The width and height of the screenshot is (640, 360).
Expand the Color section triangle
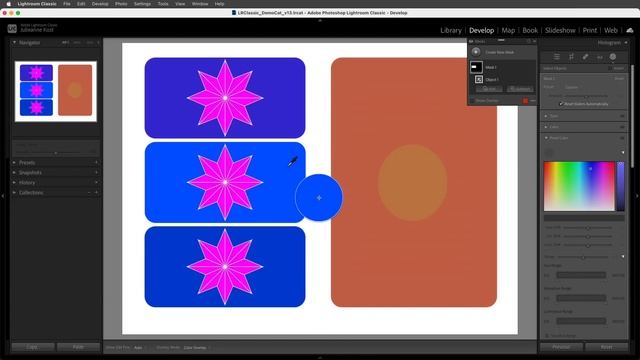[x=546, y=127]
